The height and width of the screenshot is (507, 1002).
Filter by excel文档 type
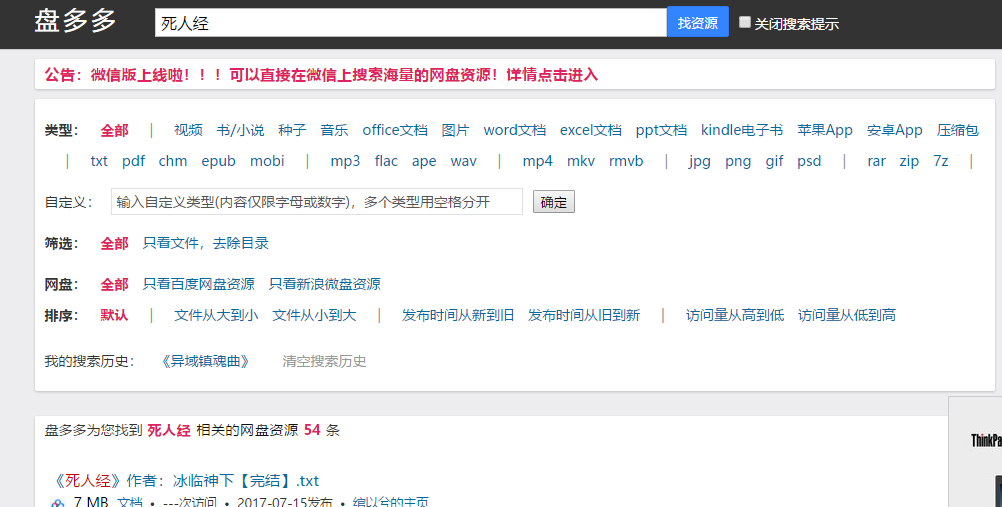pos(590,130)
